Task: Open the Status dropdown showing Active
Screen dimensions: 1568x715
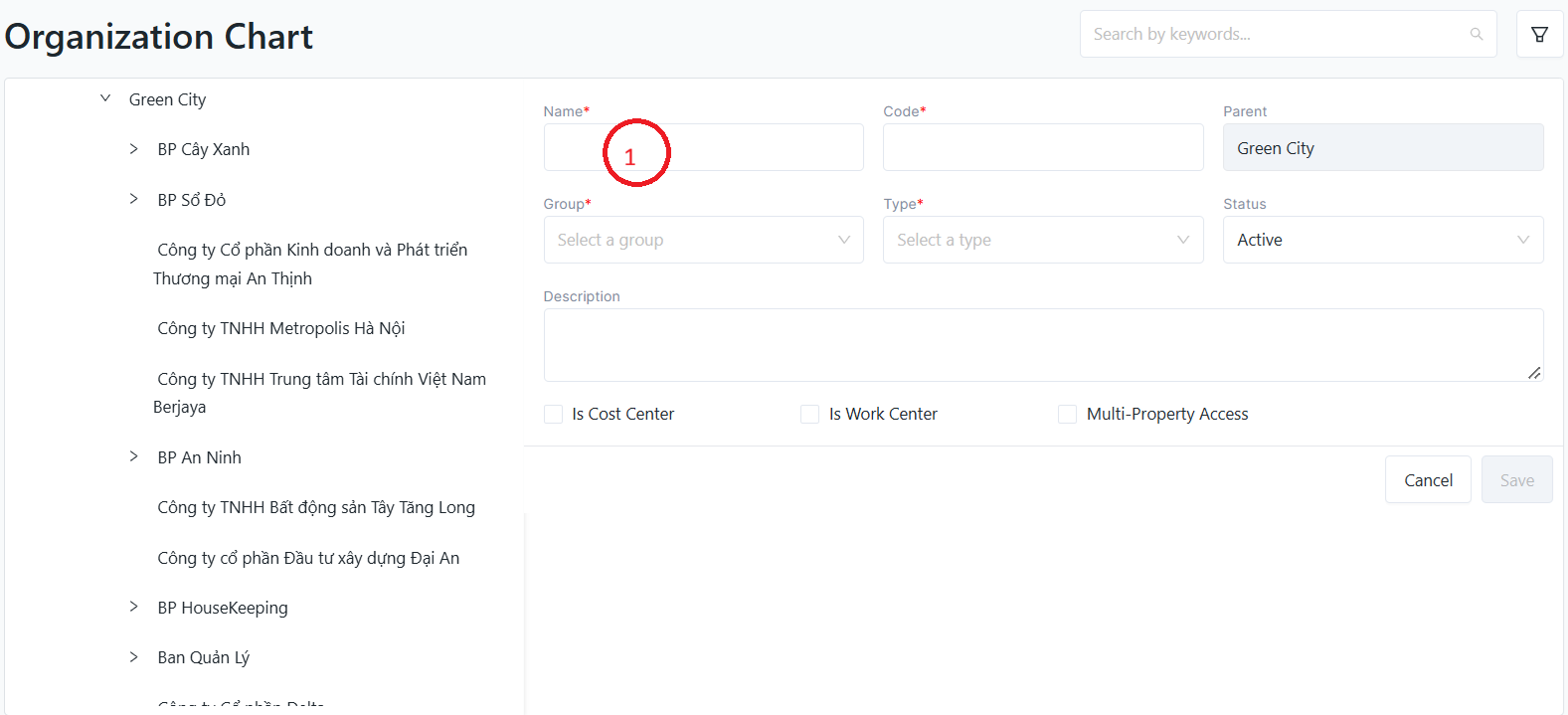Action: point(1383,240)
